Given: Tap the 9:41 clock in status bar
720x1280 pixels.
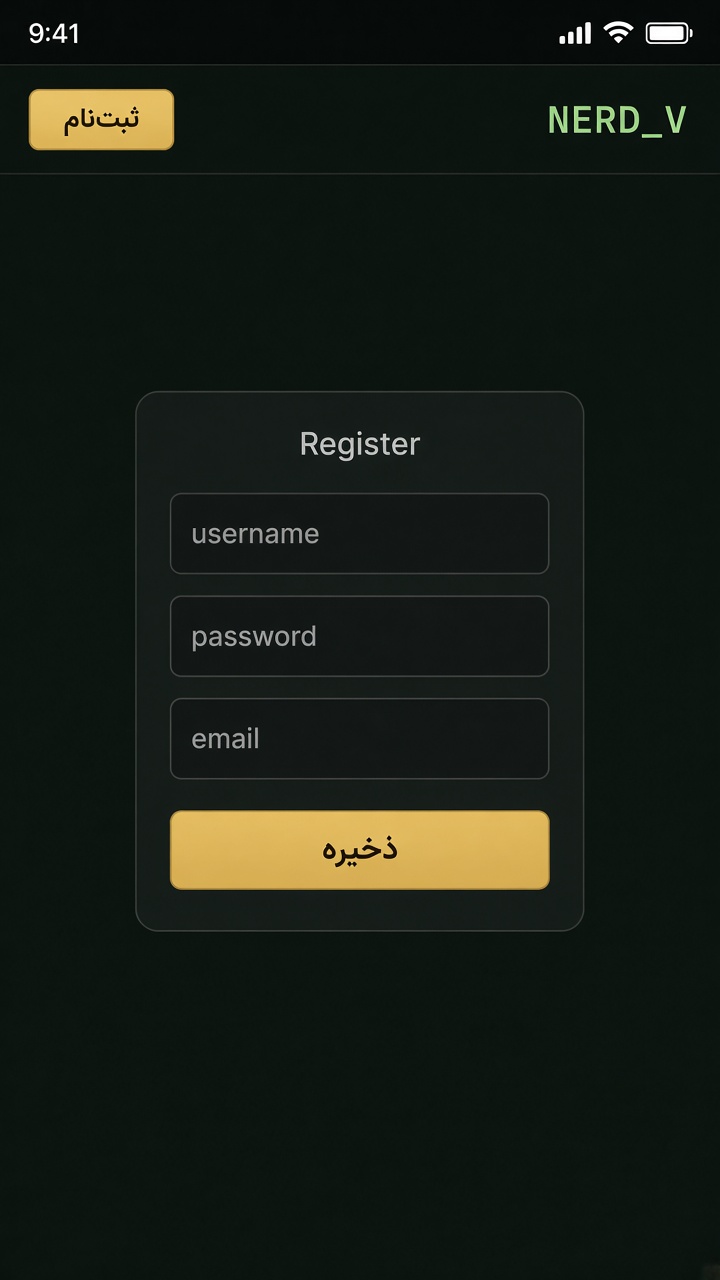Looking at the screenshot, I should tap(54, 34).
